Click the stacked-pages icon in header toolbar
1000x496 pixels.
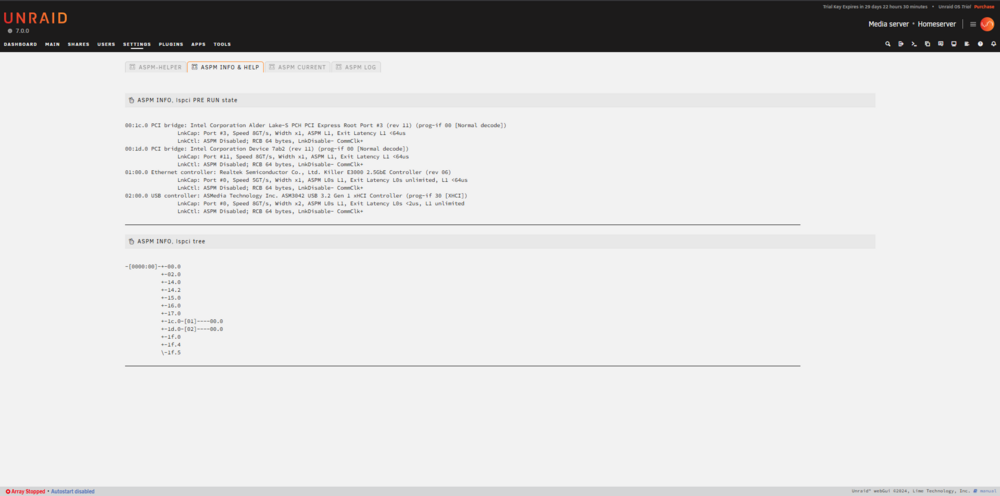[x=927, y=44]
